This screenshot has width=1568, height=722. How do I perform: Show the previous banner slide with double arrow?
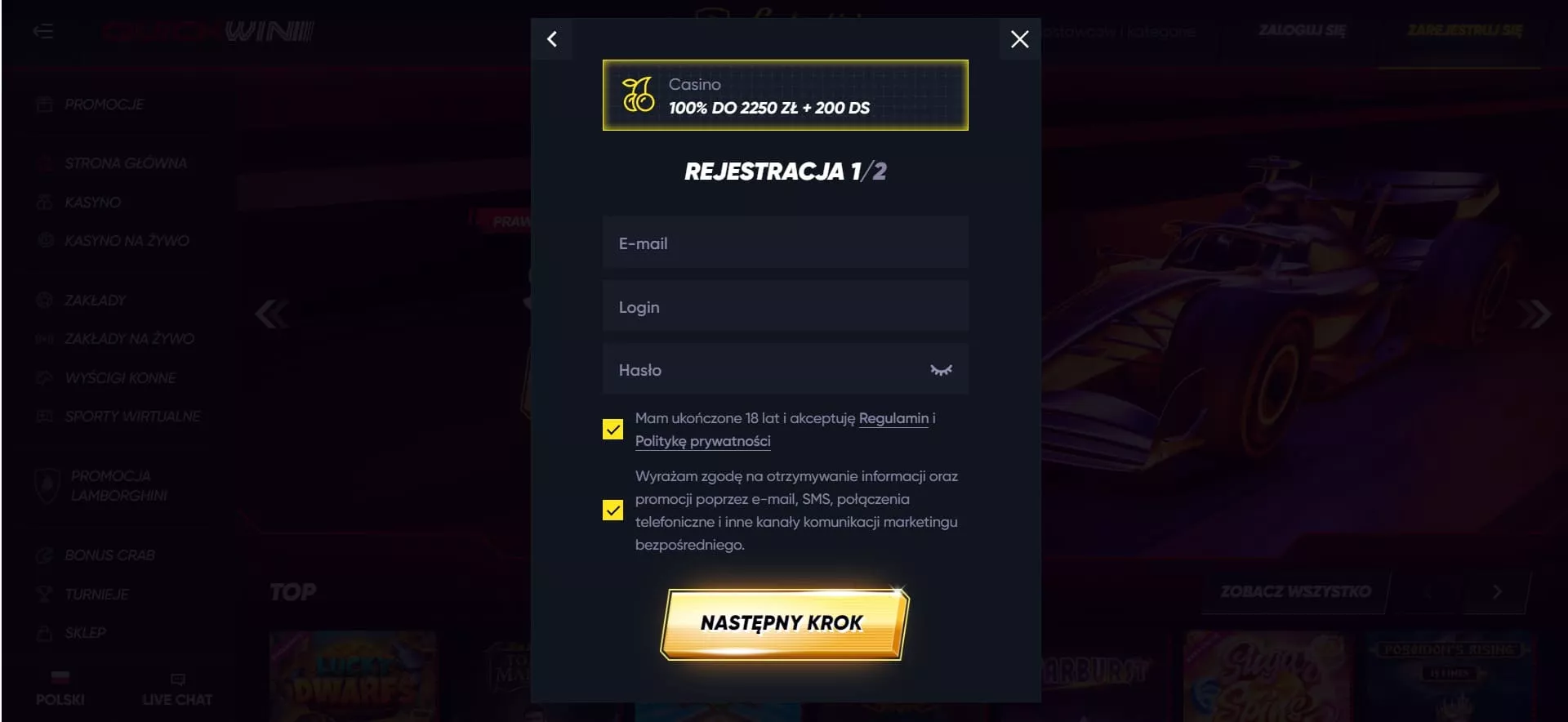click(x=271, y=314)
